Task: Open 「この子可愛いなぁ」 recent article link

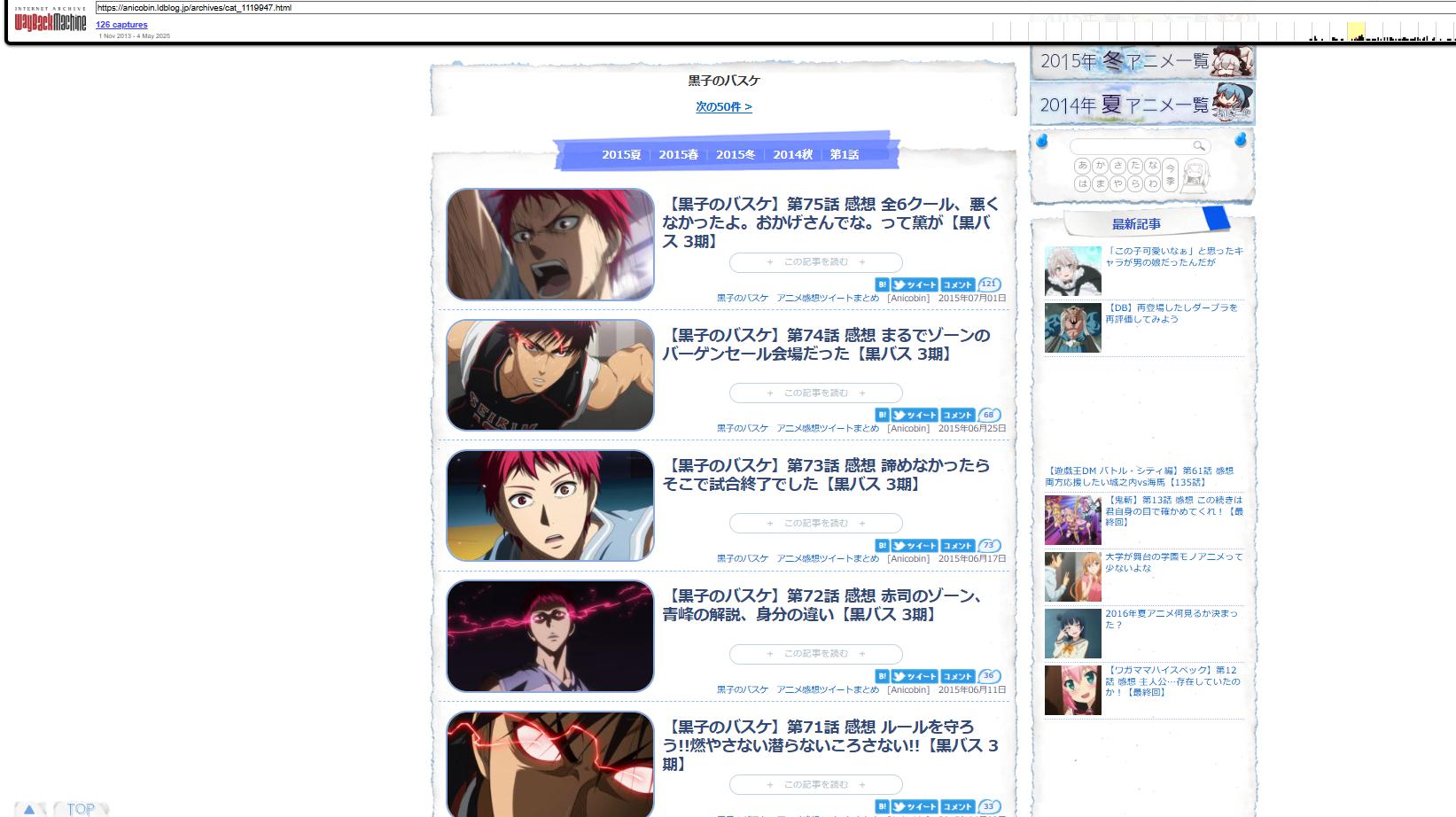Action: pyautogui.click(x=1174, y=257)
